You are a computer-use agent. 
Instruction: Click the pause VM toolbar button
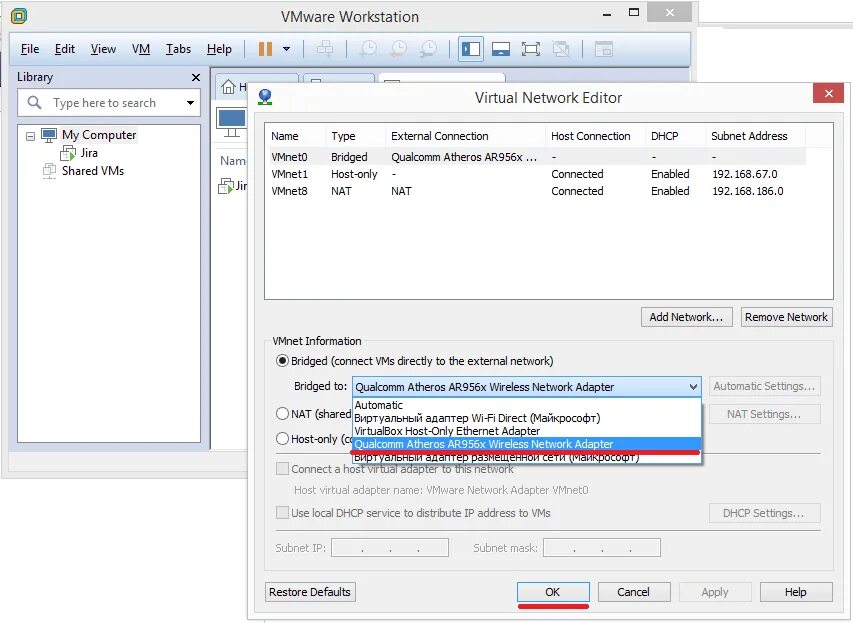click(265, 49)
